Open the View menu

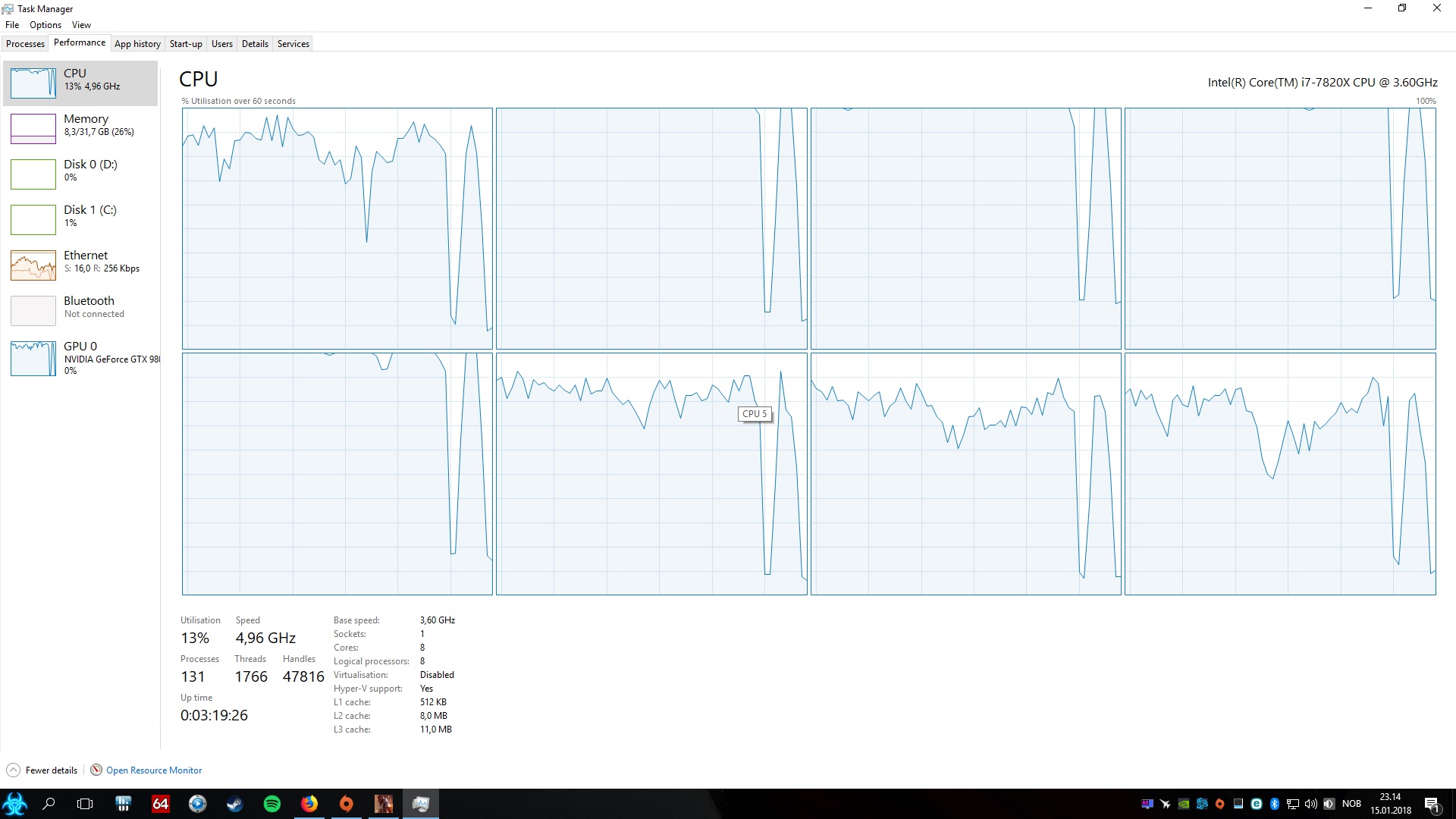(x=81, y=25)
